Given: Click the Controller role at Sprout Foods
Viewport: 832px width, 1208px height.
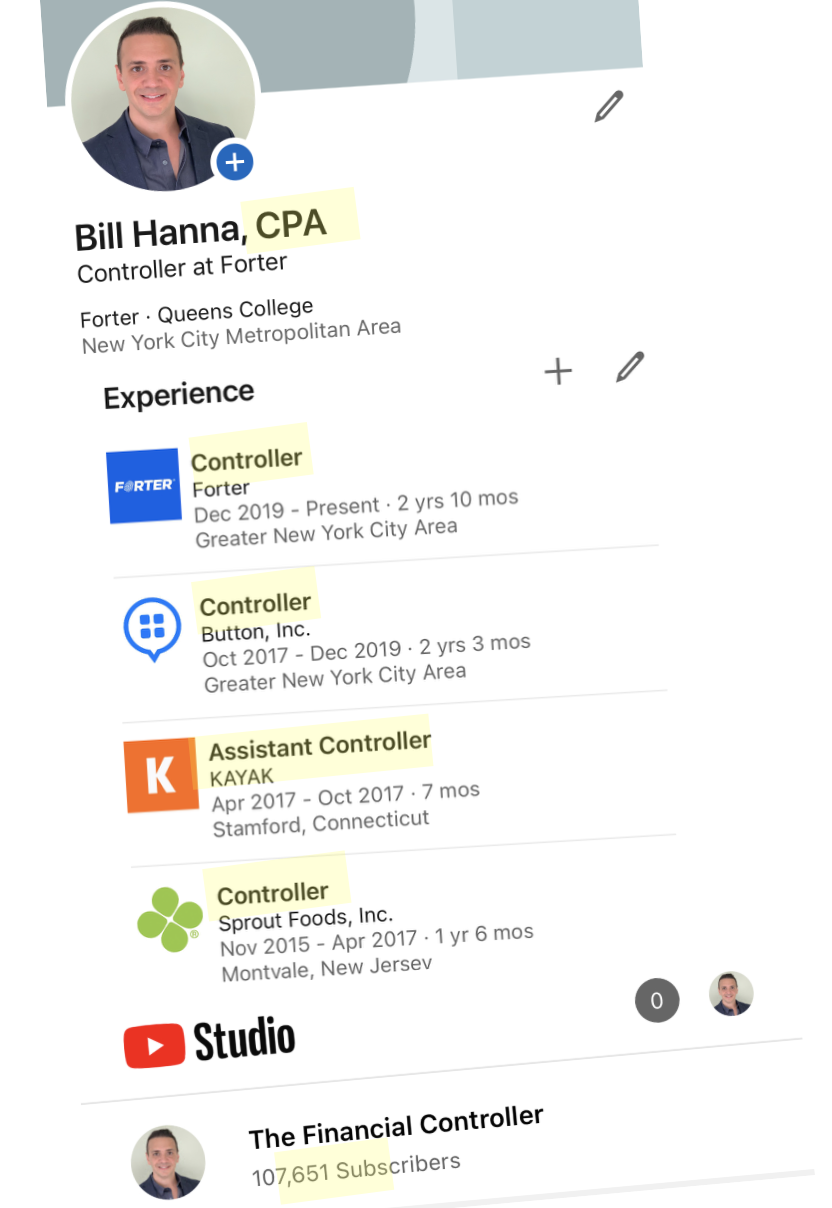Looking at the screenshot, I should [273, 893].
